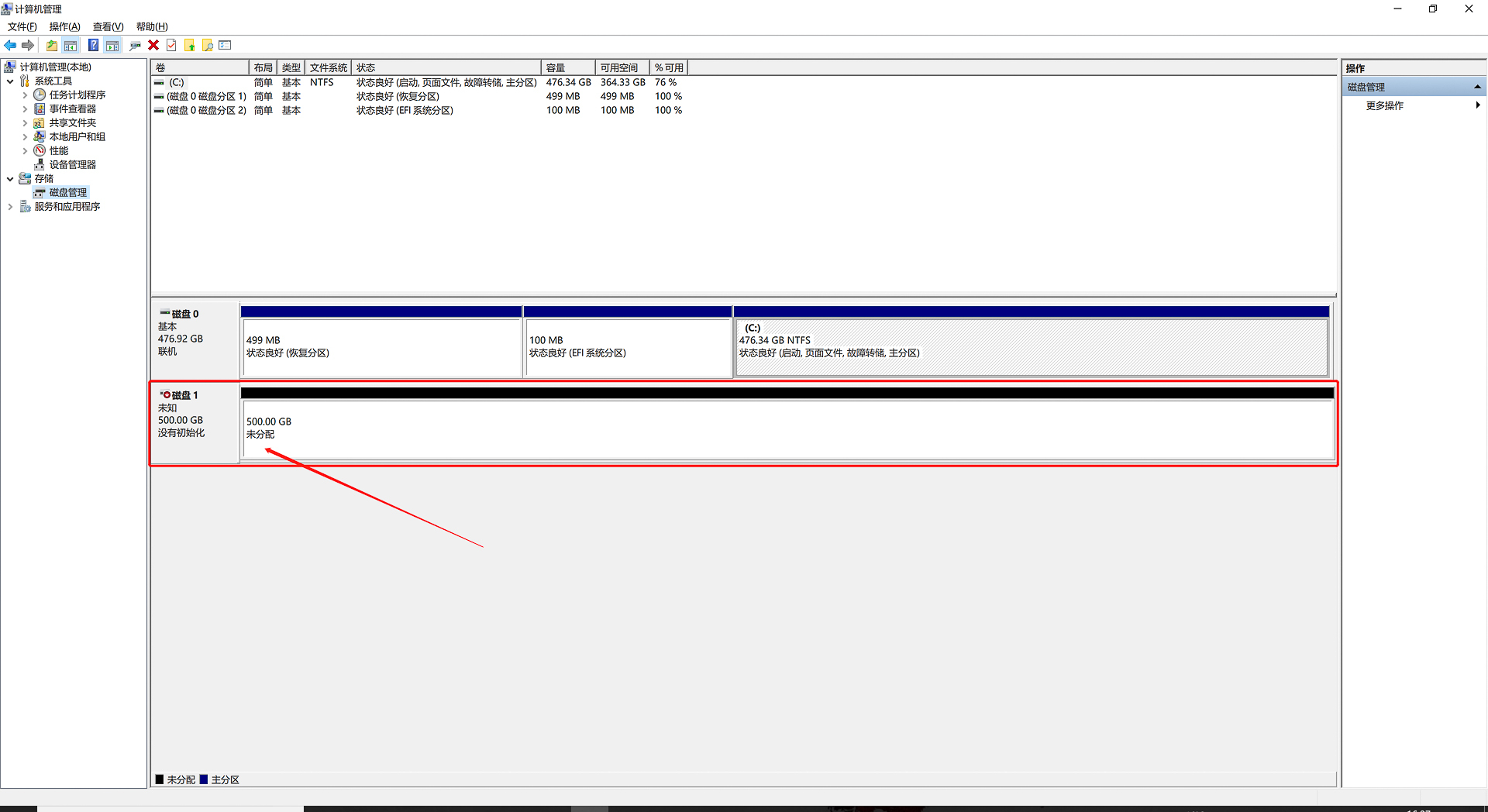Sort by the 类型 column header

[291, 68]
